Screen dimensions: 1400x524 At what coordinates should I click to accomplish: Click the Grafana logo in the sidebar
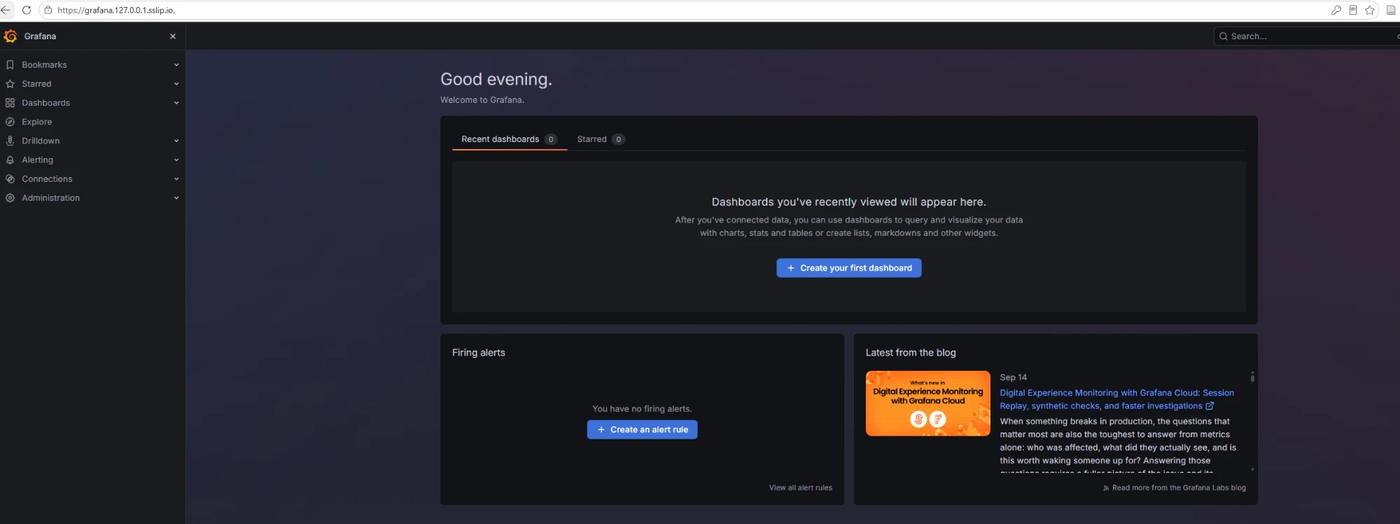11,36
